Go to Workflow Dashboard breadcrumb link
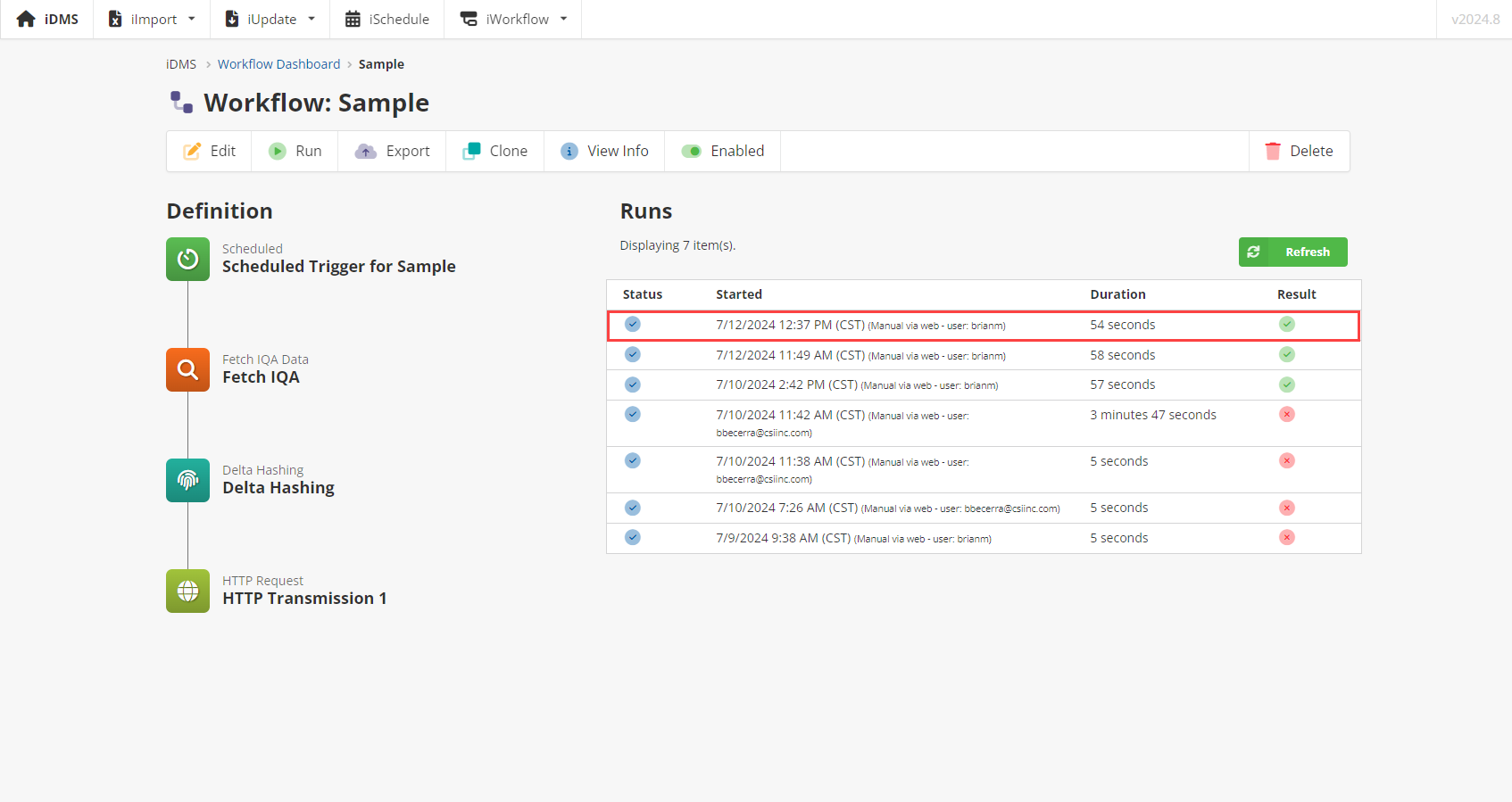The image size is (1512, 802). click(278, 64)
